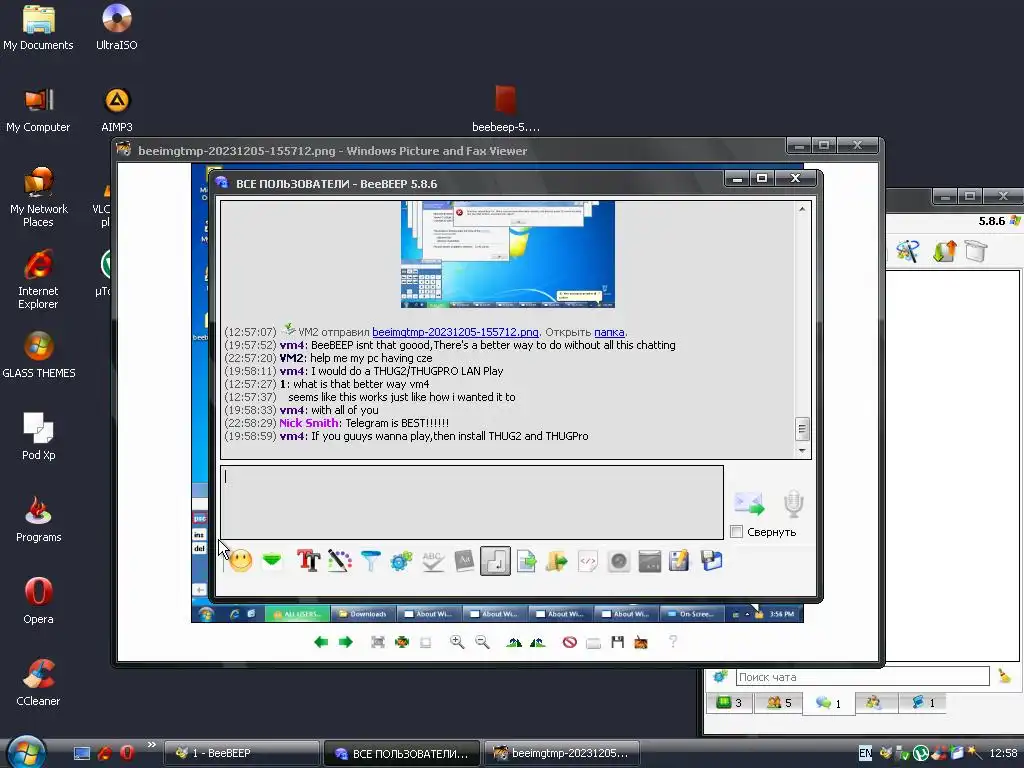Toggle the Свернуть checkbox
The image size is (1024, 768).
(737, 532)
